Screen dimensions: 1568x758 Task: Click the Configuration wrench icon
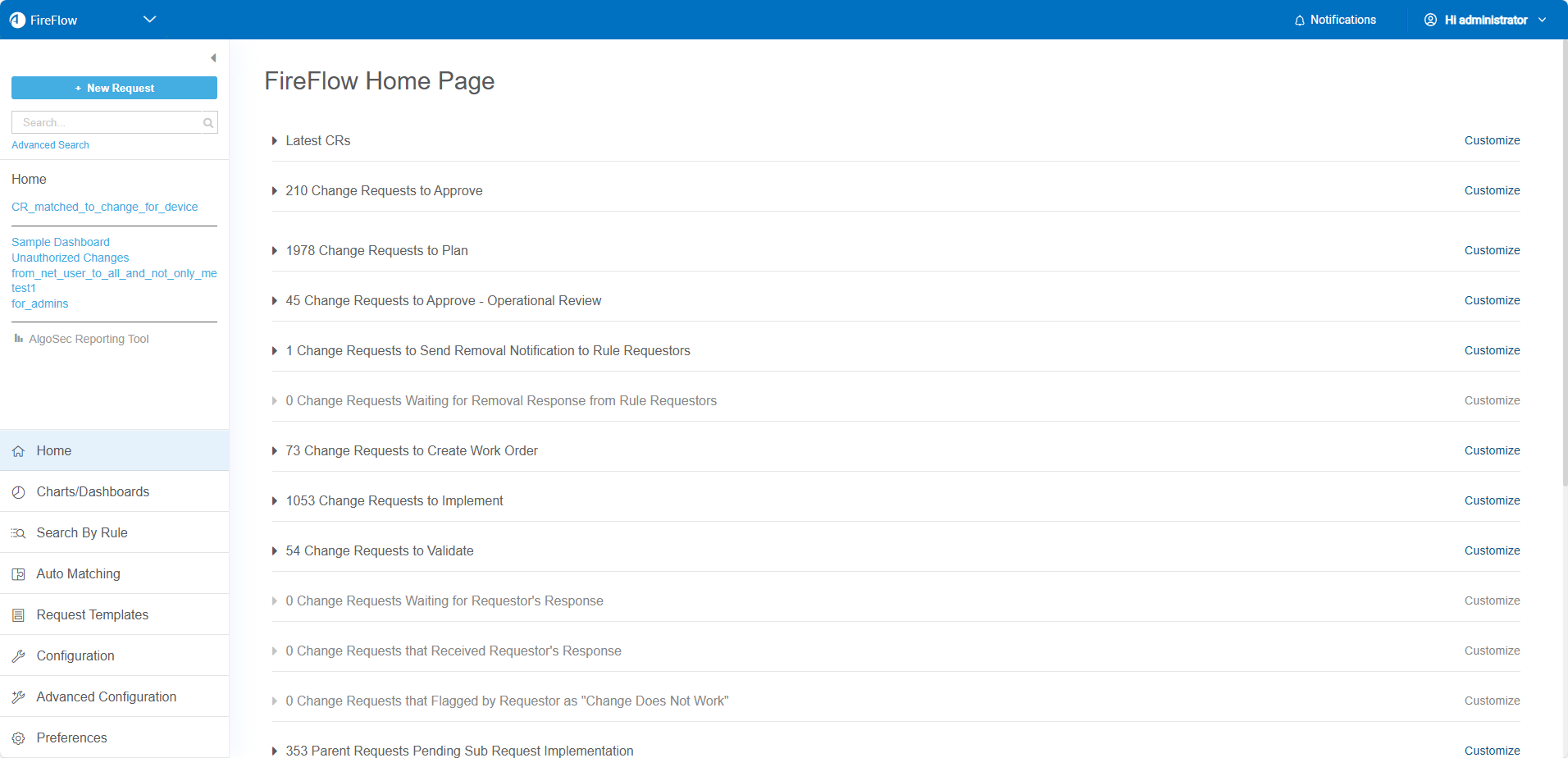click(18, 656)
